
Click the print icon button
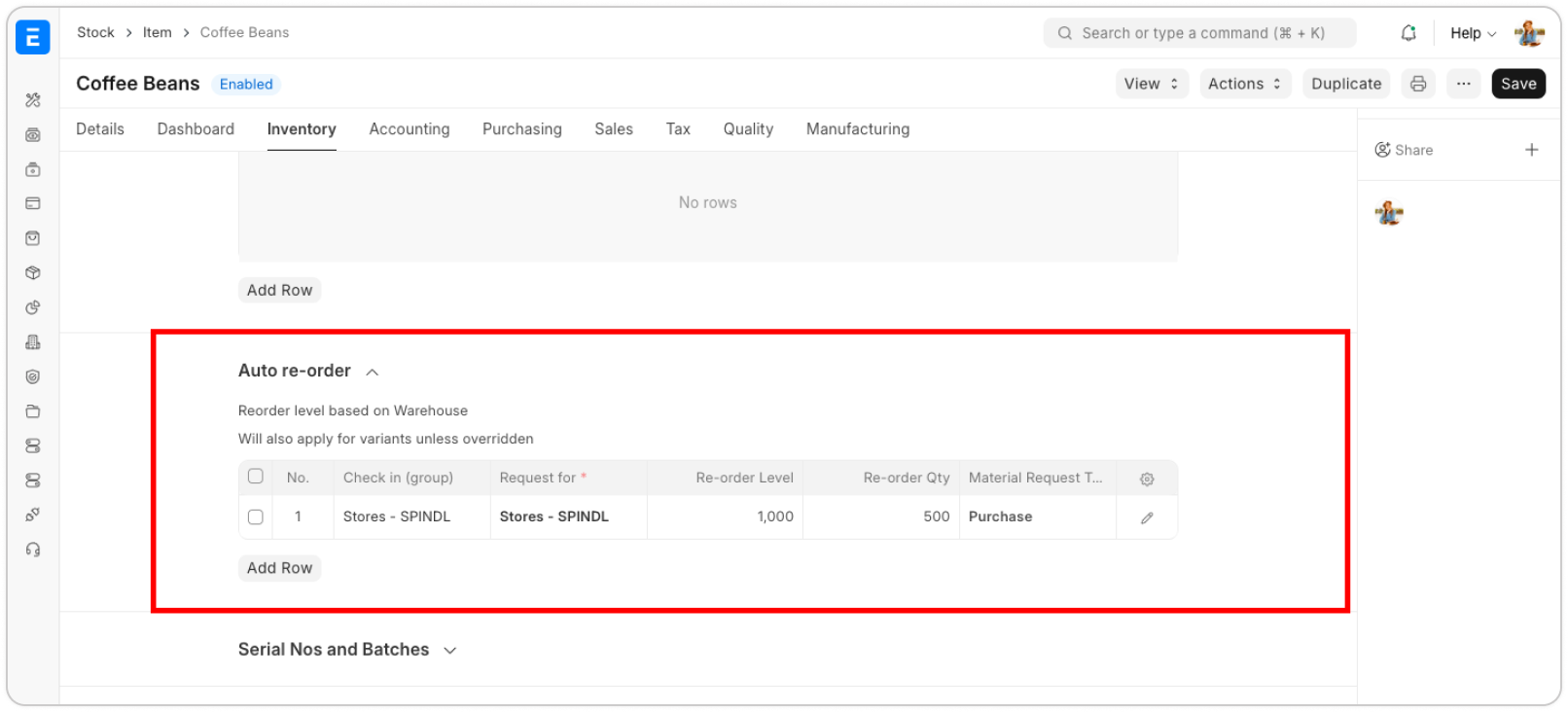click(1418, 84)
